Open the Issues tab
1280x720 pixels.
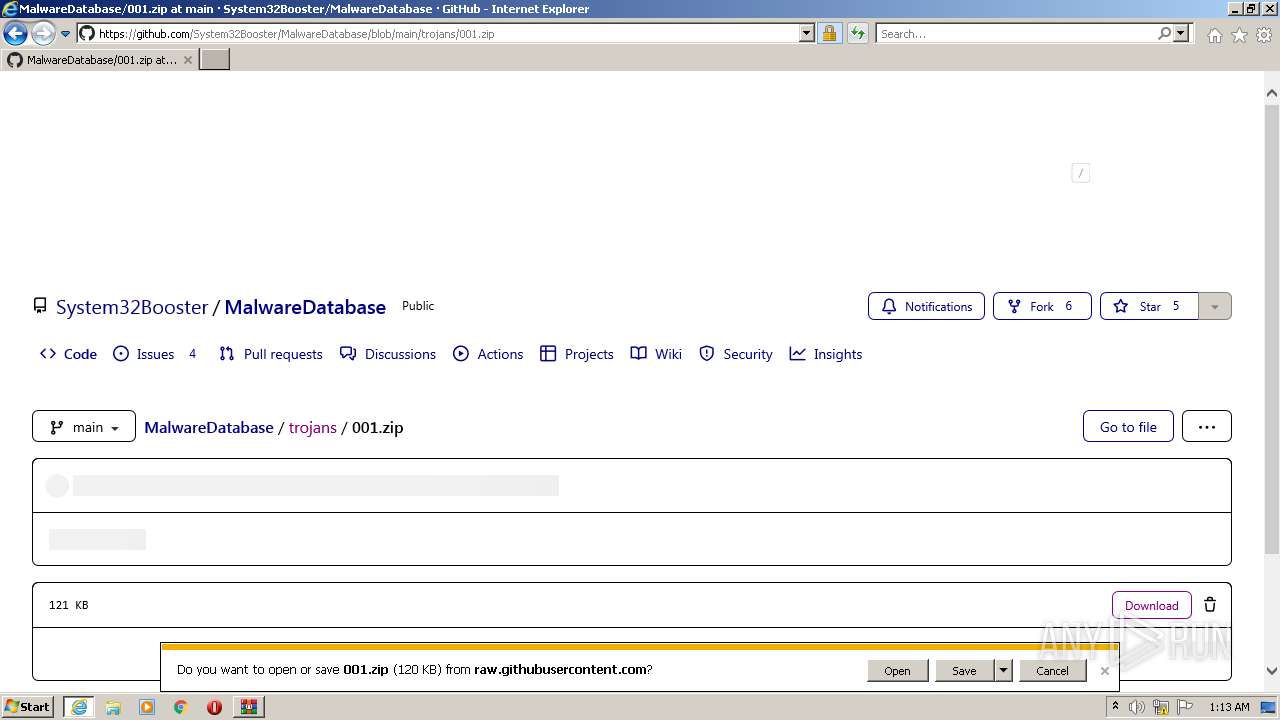(x=155, y=354)
